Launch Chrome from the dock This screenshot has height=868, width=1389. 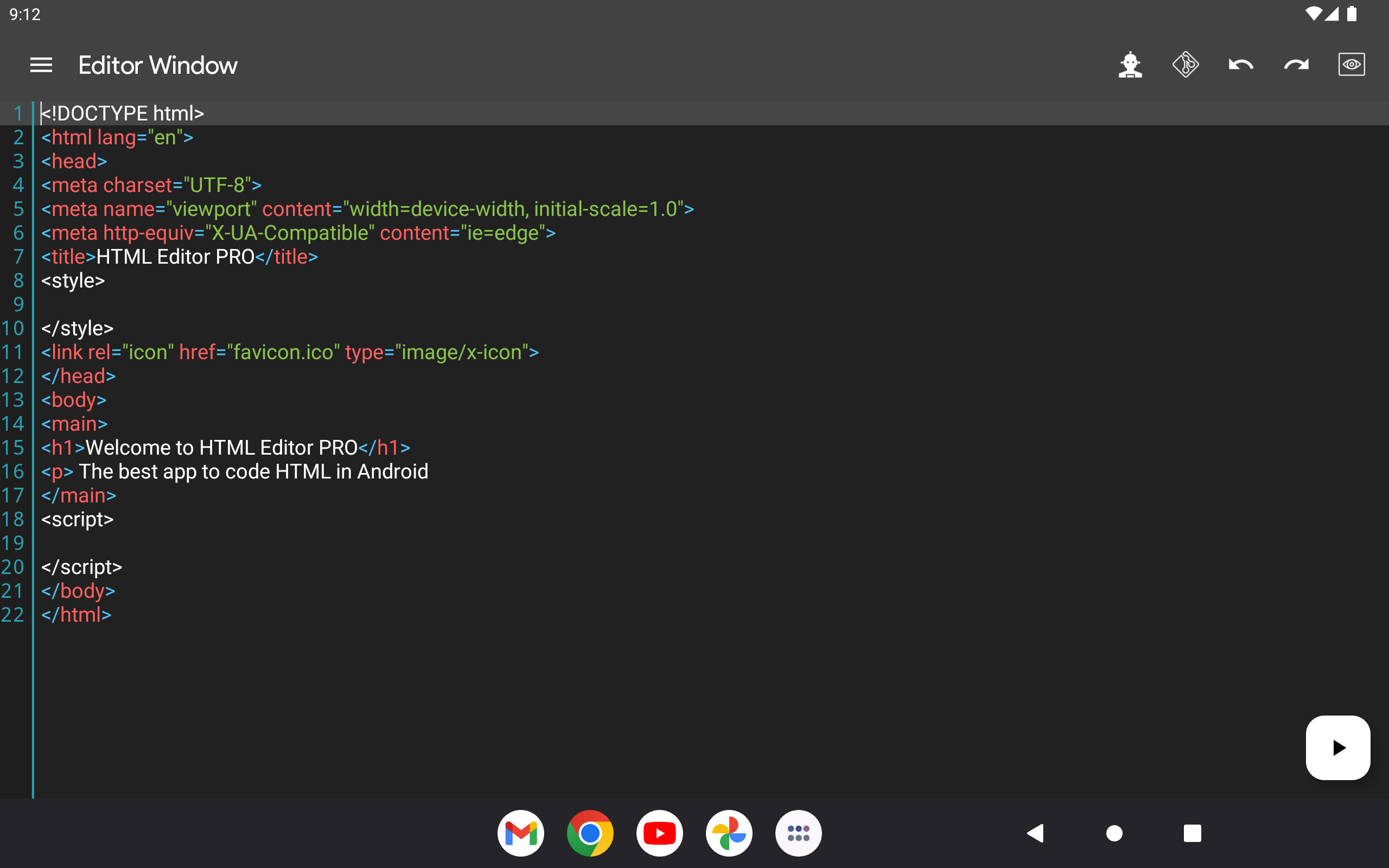click(x=590, y=833)
